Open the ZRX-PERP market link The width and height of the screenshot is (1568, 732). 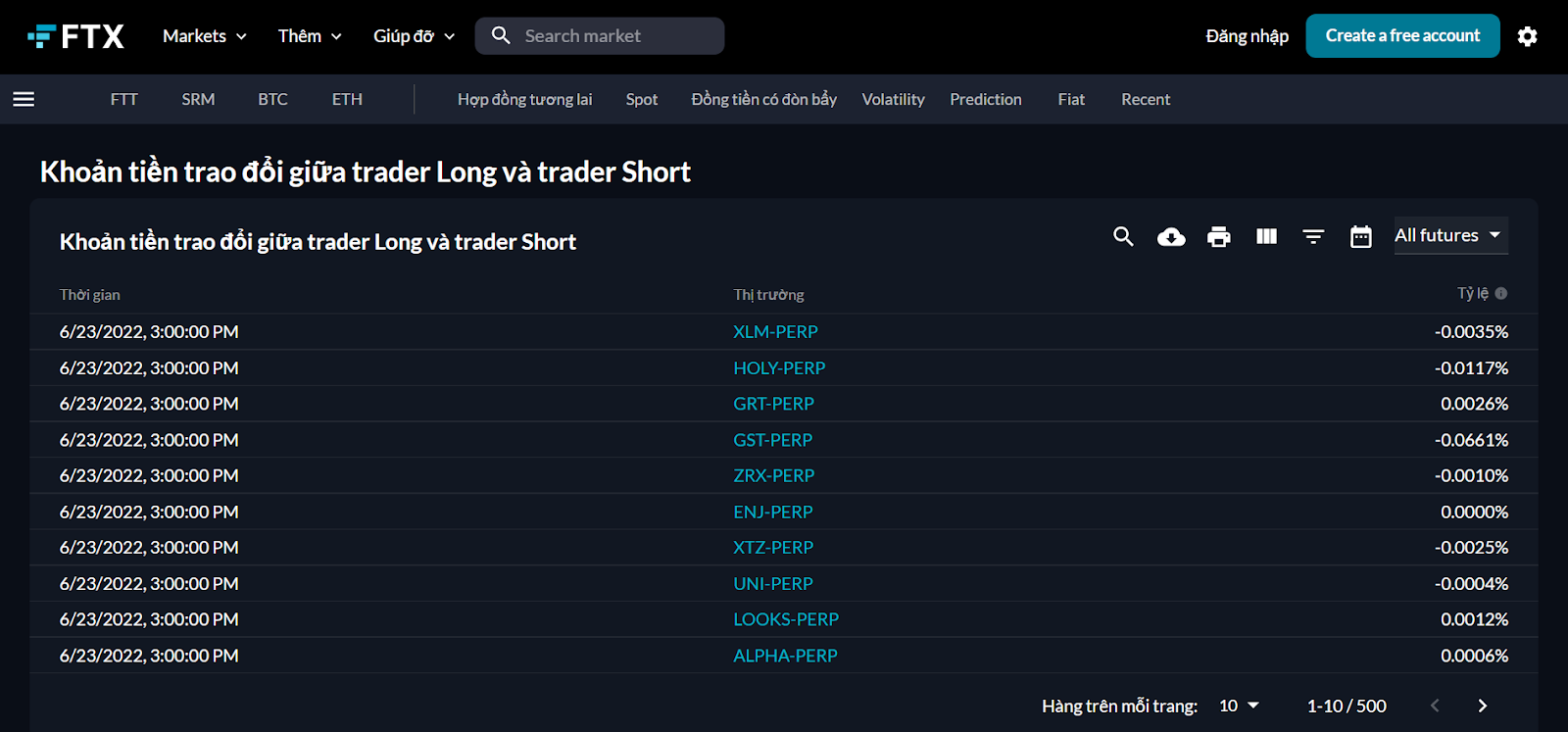coord(773,475)
